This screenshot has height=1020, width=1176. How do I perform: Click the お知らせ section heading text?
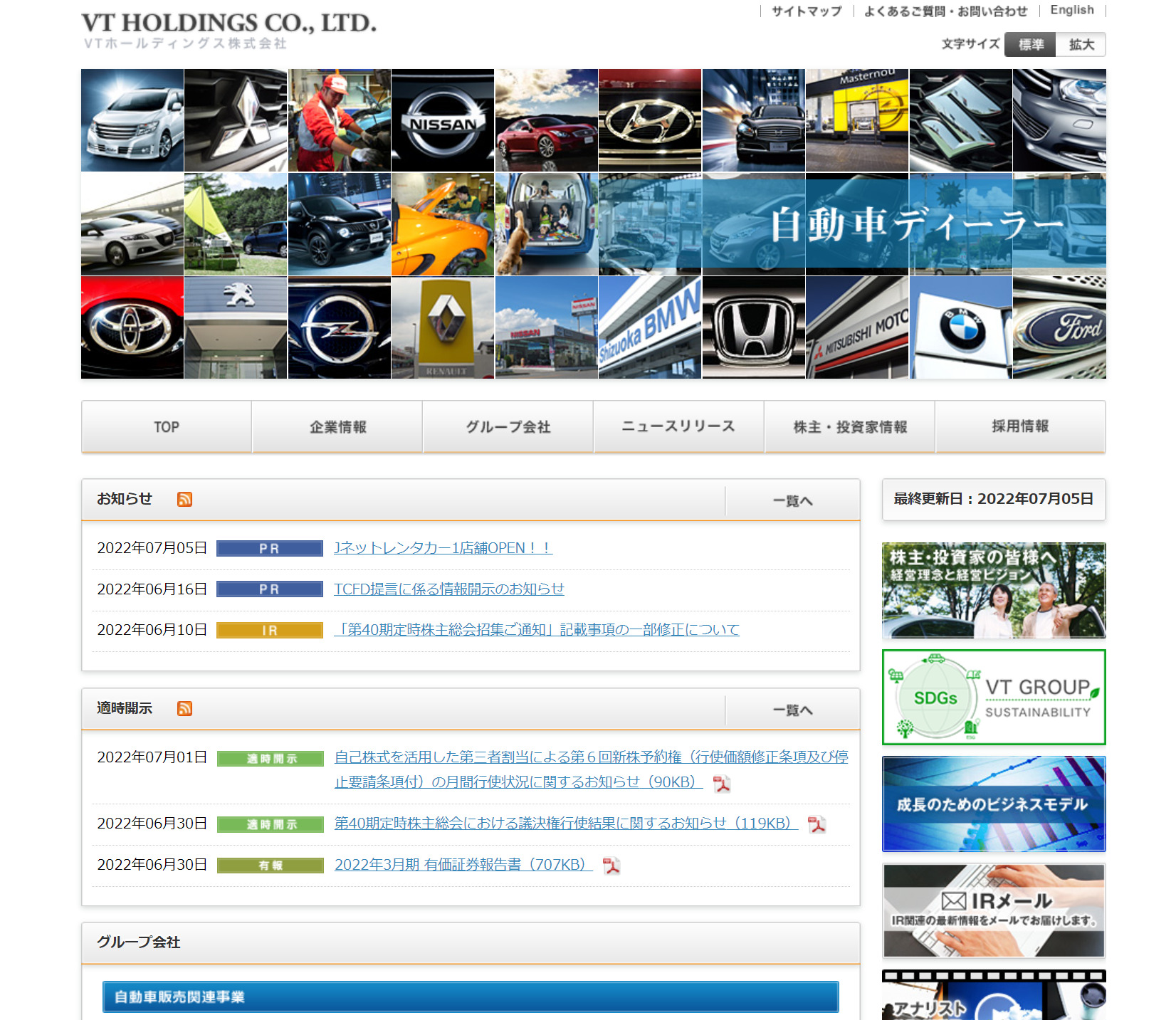[x=125, y=499]
